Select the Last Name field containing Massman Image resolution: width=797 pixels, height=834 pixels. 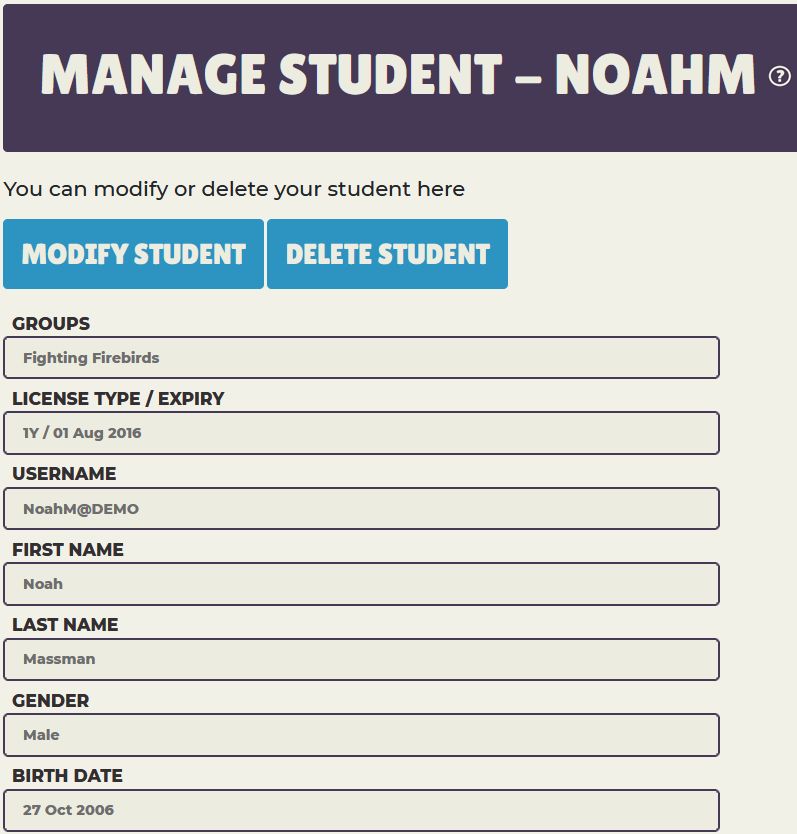pos(360,660)
